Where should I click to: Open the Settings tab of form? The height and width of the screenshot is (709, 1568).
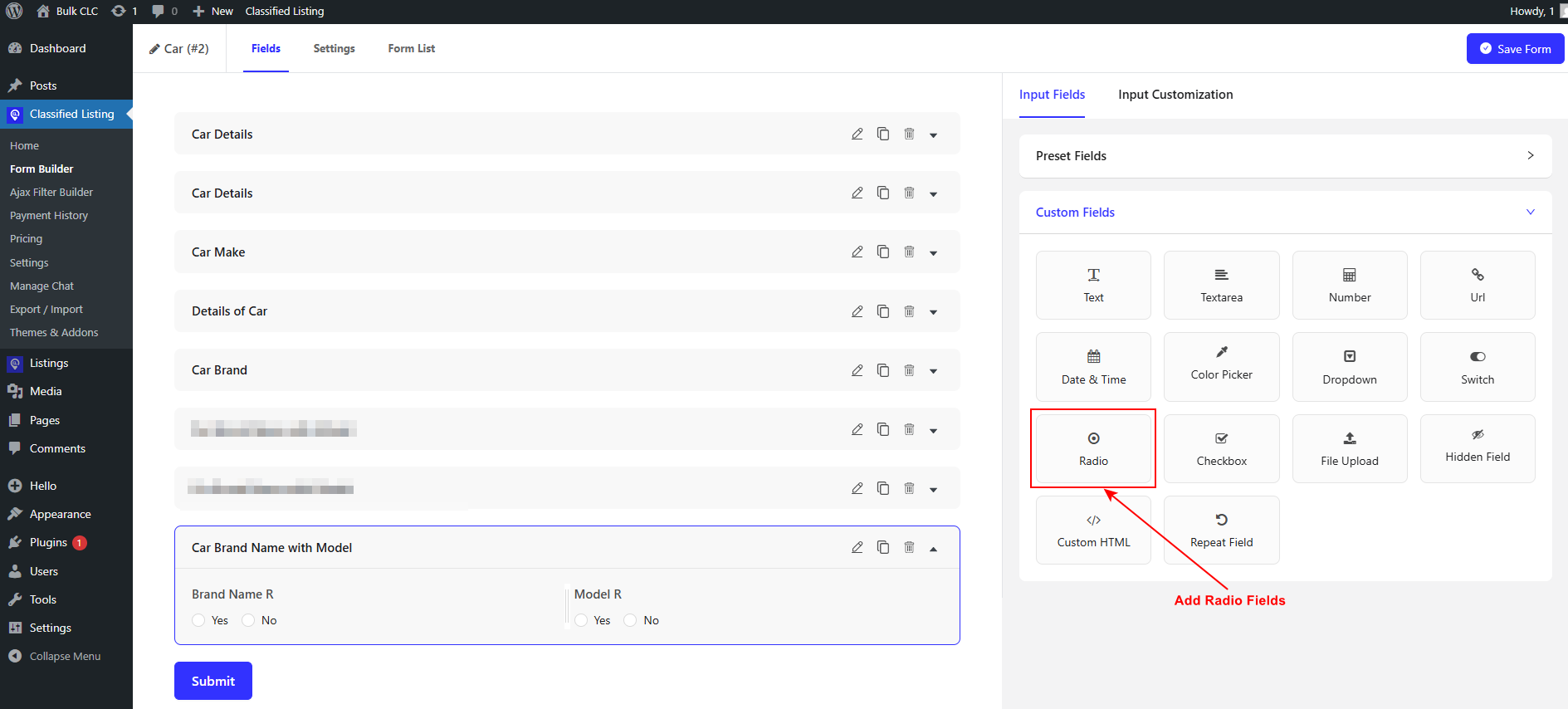point(334,48)
